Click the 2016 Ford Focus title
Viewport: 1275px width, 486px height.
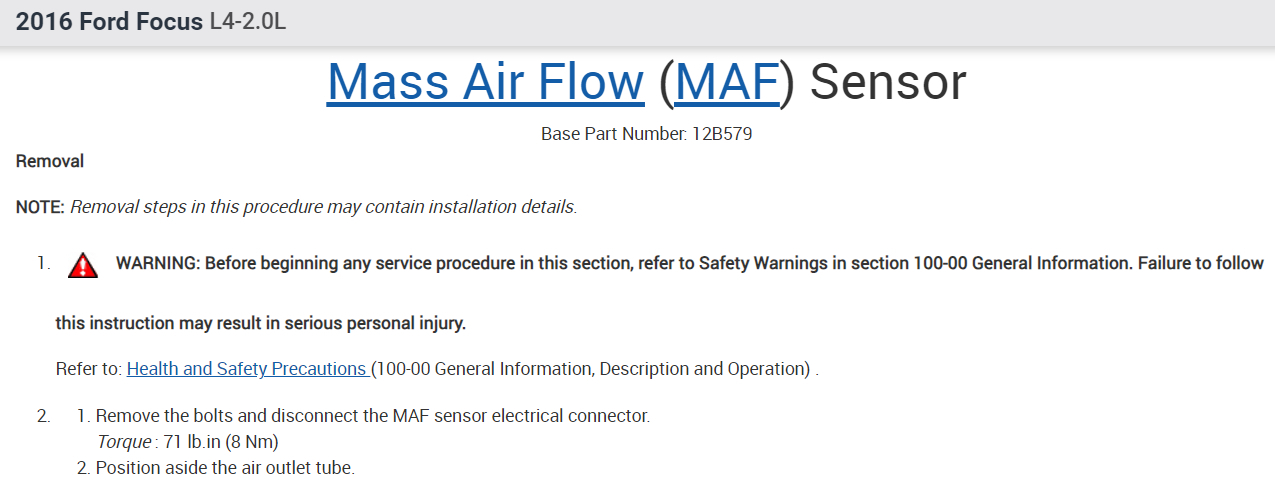click(110, 21)
